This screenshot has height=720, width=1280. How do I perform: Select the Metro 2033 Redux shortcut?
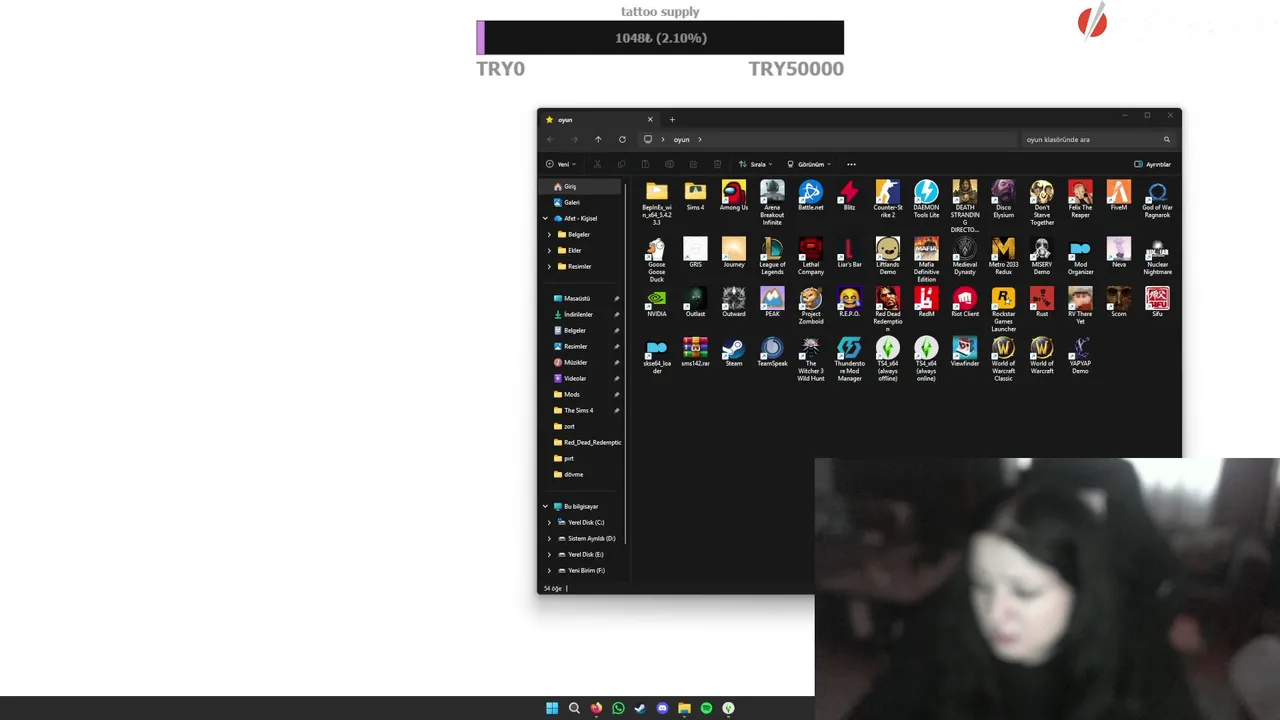1003,257
